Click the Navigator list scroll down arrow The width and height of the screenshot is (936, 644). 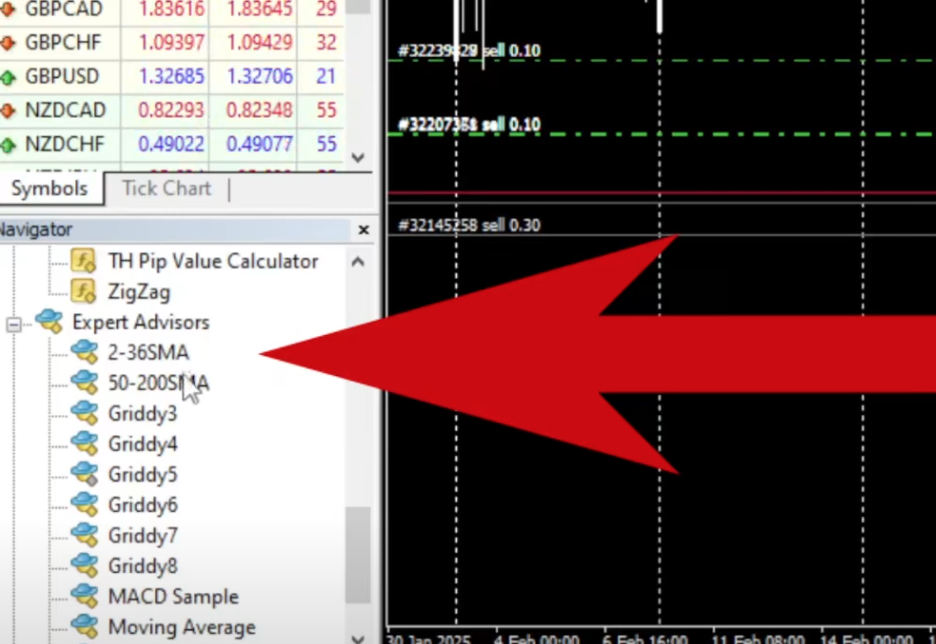click(x=358, y=638)
